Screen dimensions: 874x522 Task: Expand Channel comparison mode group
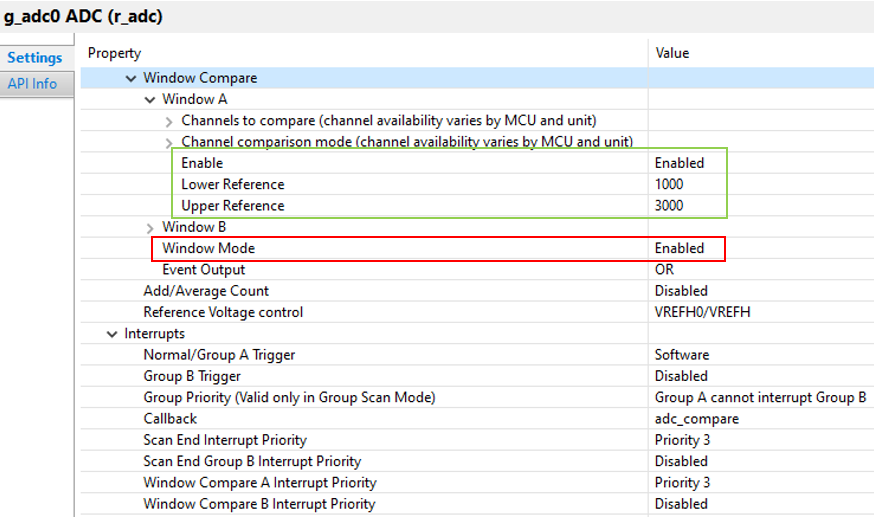(169, 143)
